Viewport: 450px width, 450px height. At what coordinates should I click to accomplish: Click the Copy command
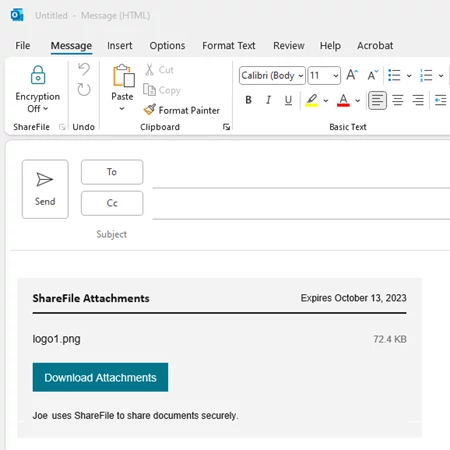tap(162, 90)
